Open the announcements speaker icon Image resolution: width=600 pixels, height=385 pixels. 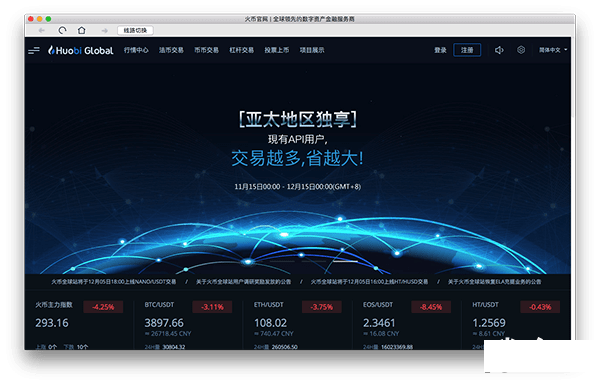(499, 50)
